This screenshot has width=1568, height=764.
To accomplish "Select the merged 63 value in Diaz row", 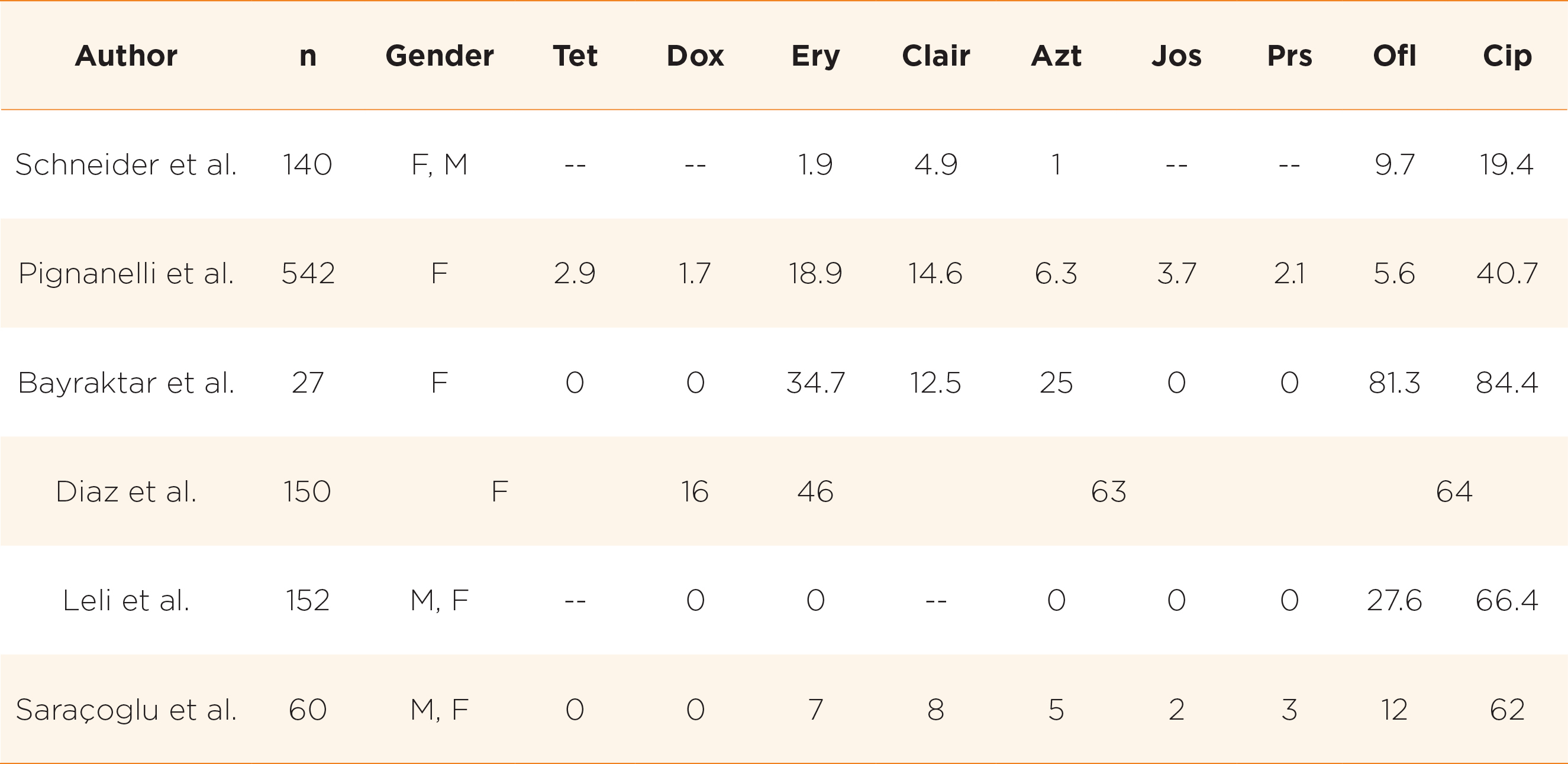I will (x=1108, y=491).
